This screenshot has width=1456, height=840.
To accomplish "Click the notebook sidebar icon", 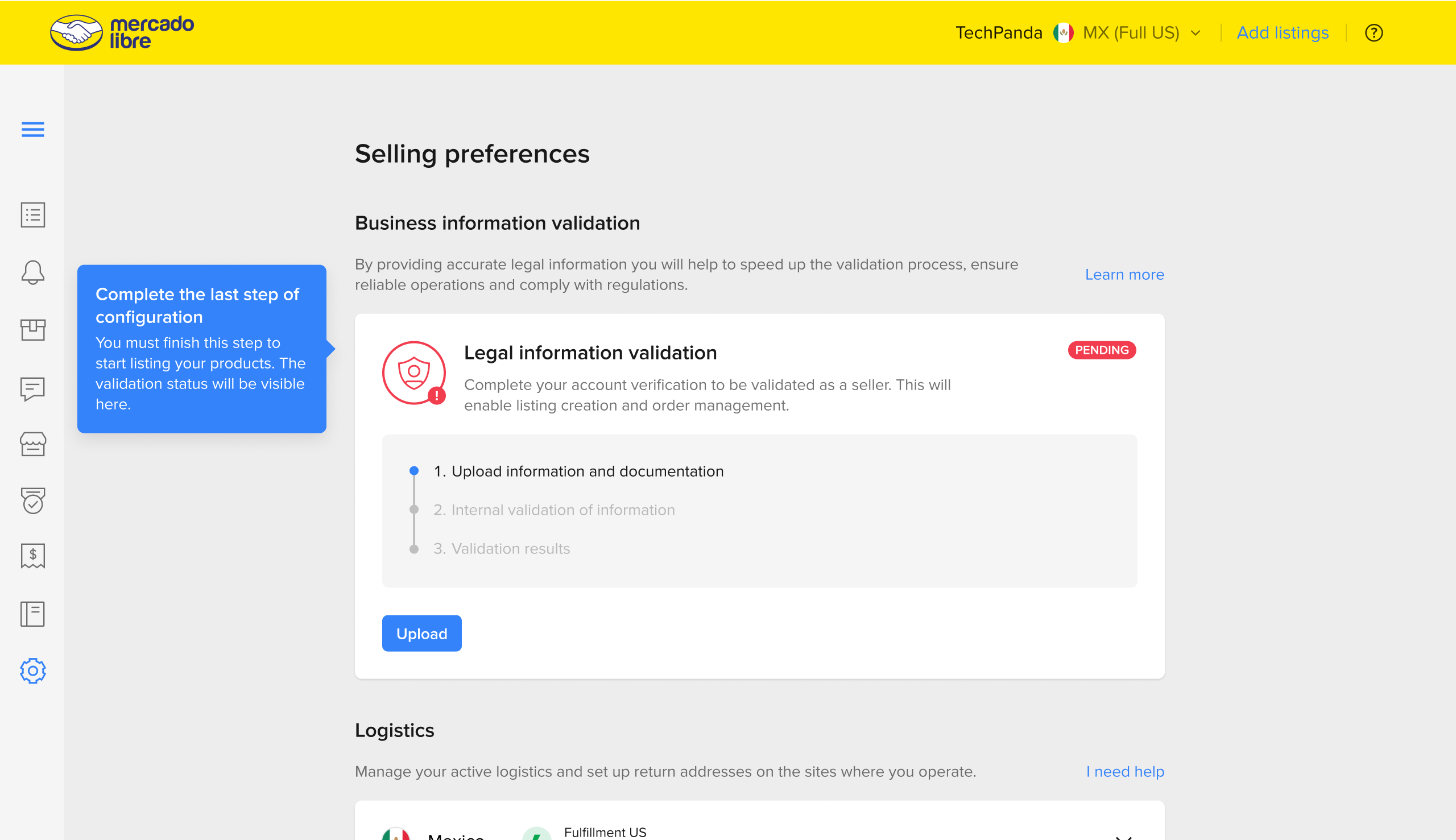I will (x=33, y=614).
